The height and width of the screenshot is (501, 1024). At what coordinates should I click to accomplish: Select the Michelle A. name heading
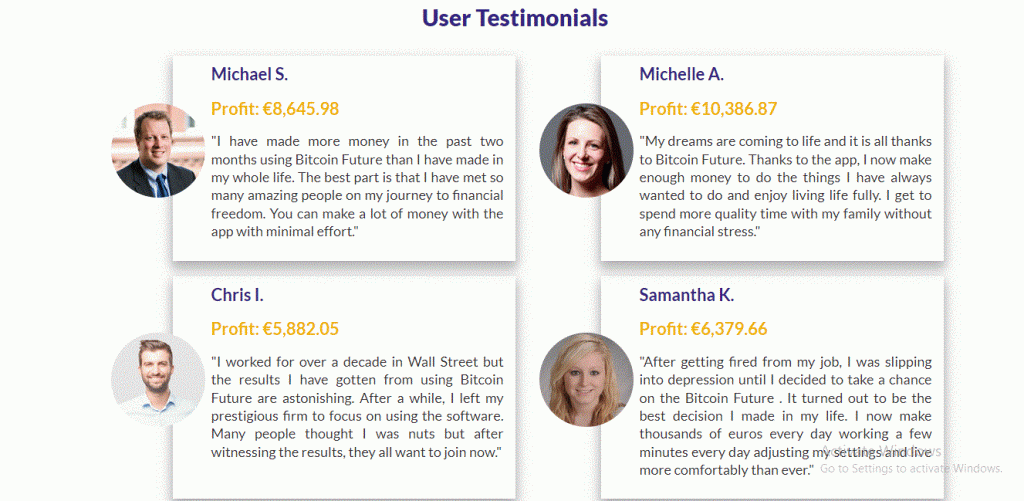(681, 74)
